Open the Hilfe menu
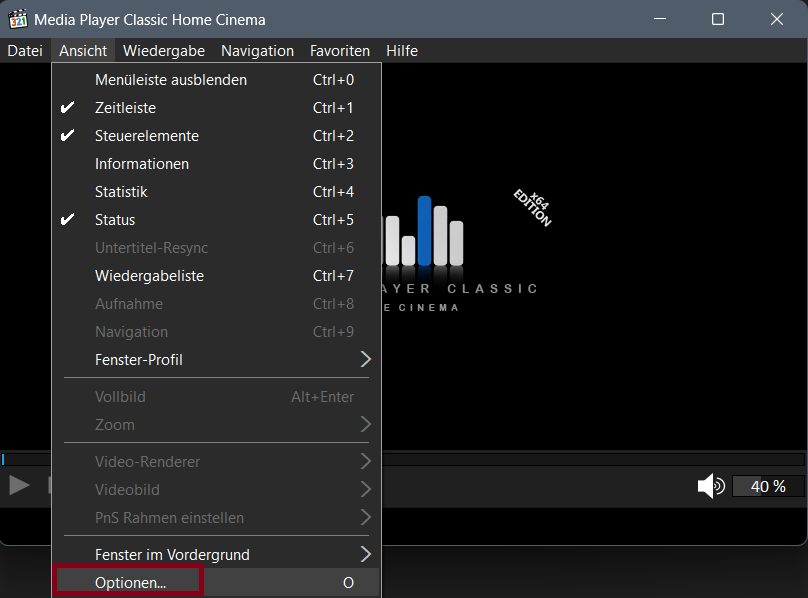Viewport: 808px width, 598px height. click(402, 51)
